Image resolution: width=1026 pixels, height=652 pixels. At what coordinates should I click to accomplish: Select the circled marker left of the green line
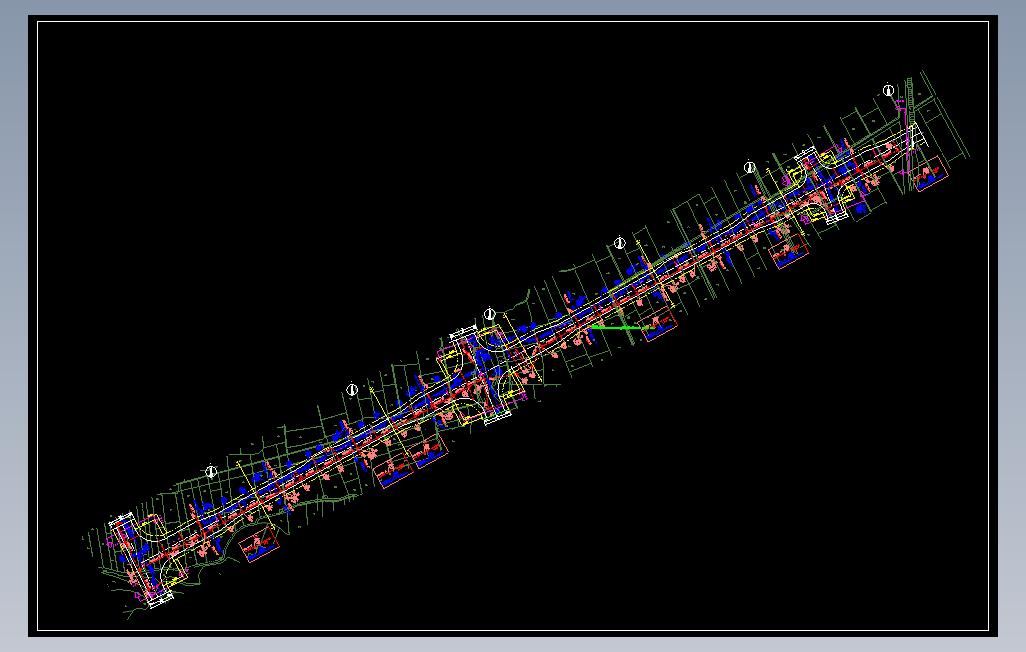(490, 314)
